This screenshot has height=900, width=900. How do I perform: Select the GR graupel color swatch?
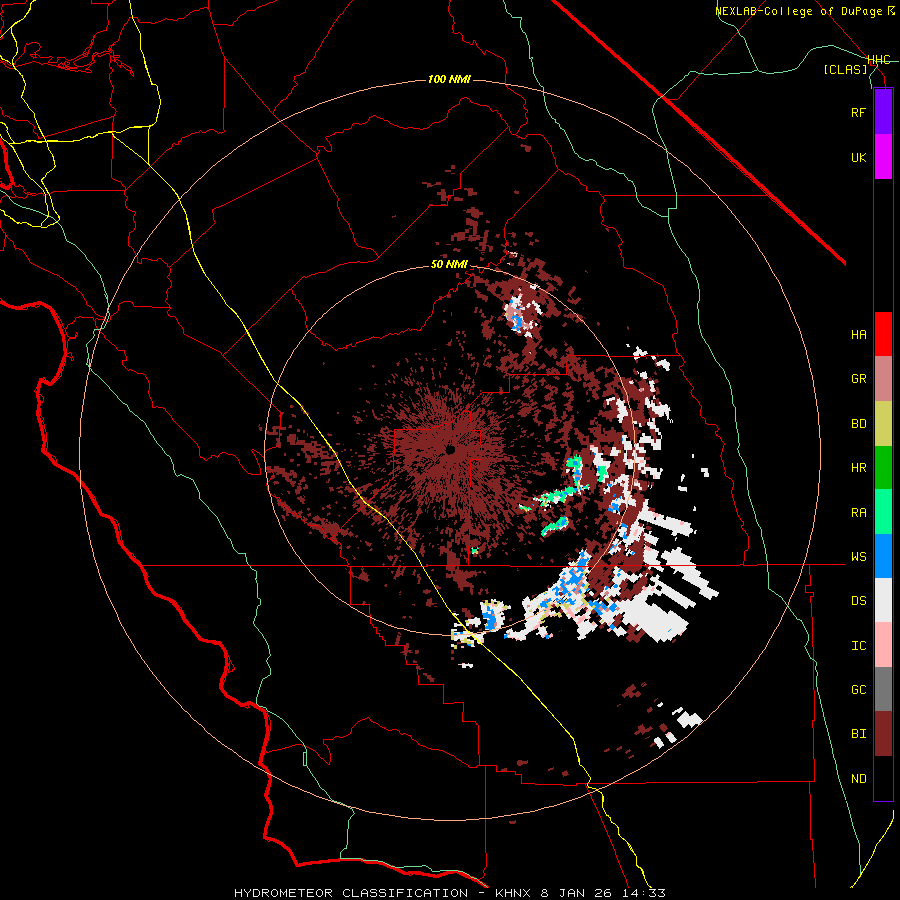(883, 379)
